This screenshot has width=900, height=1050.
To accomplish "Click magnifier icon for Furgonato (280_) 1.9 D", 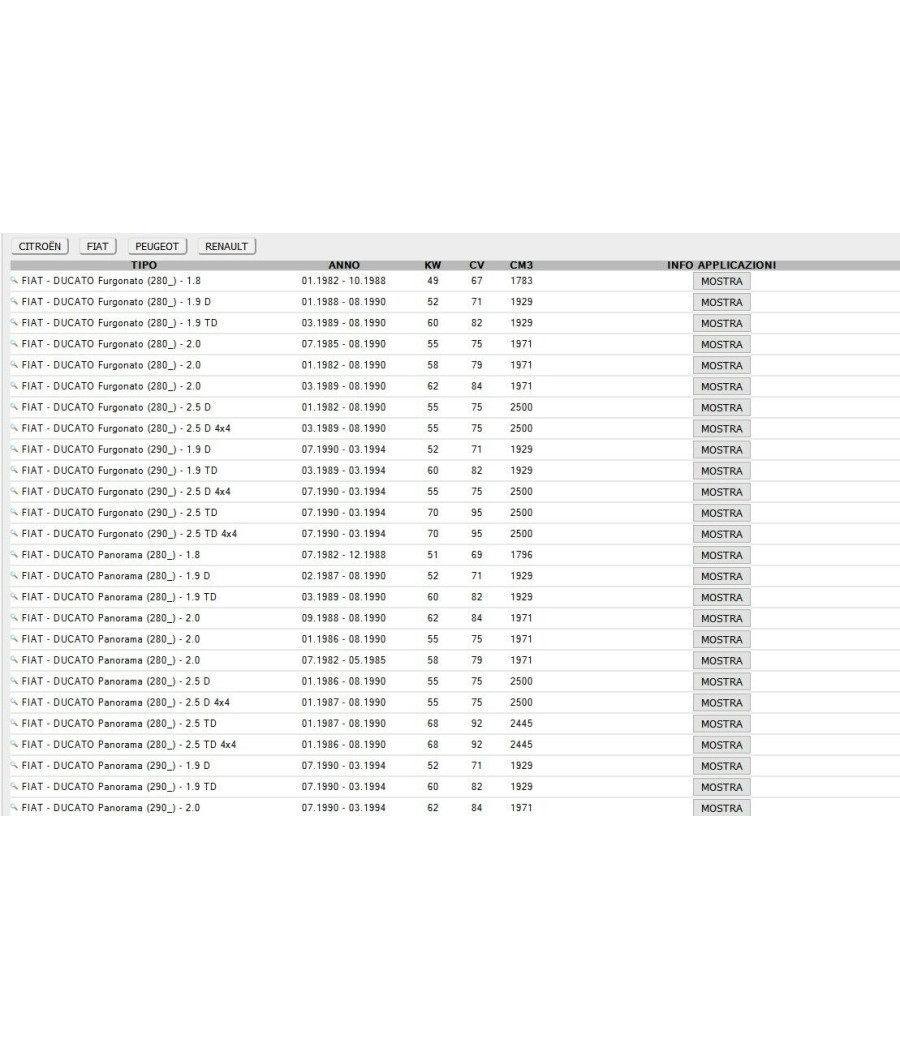I will point(14,301).
